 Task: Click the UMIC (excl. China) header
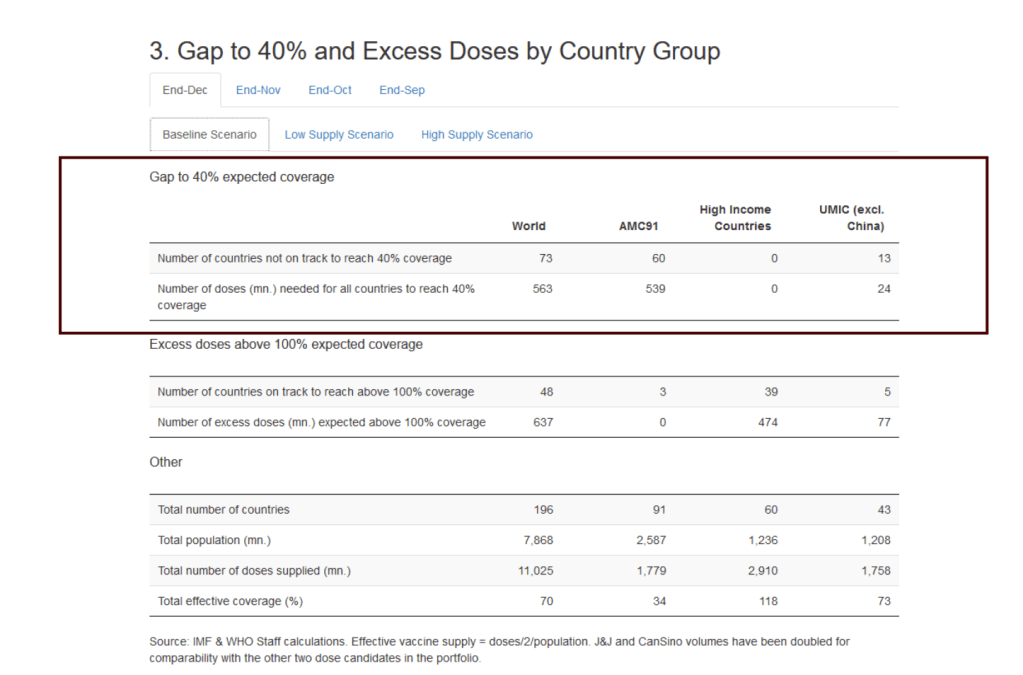click(x=851, y=218)
